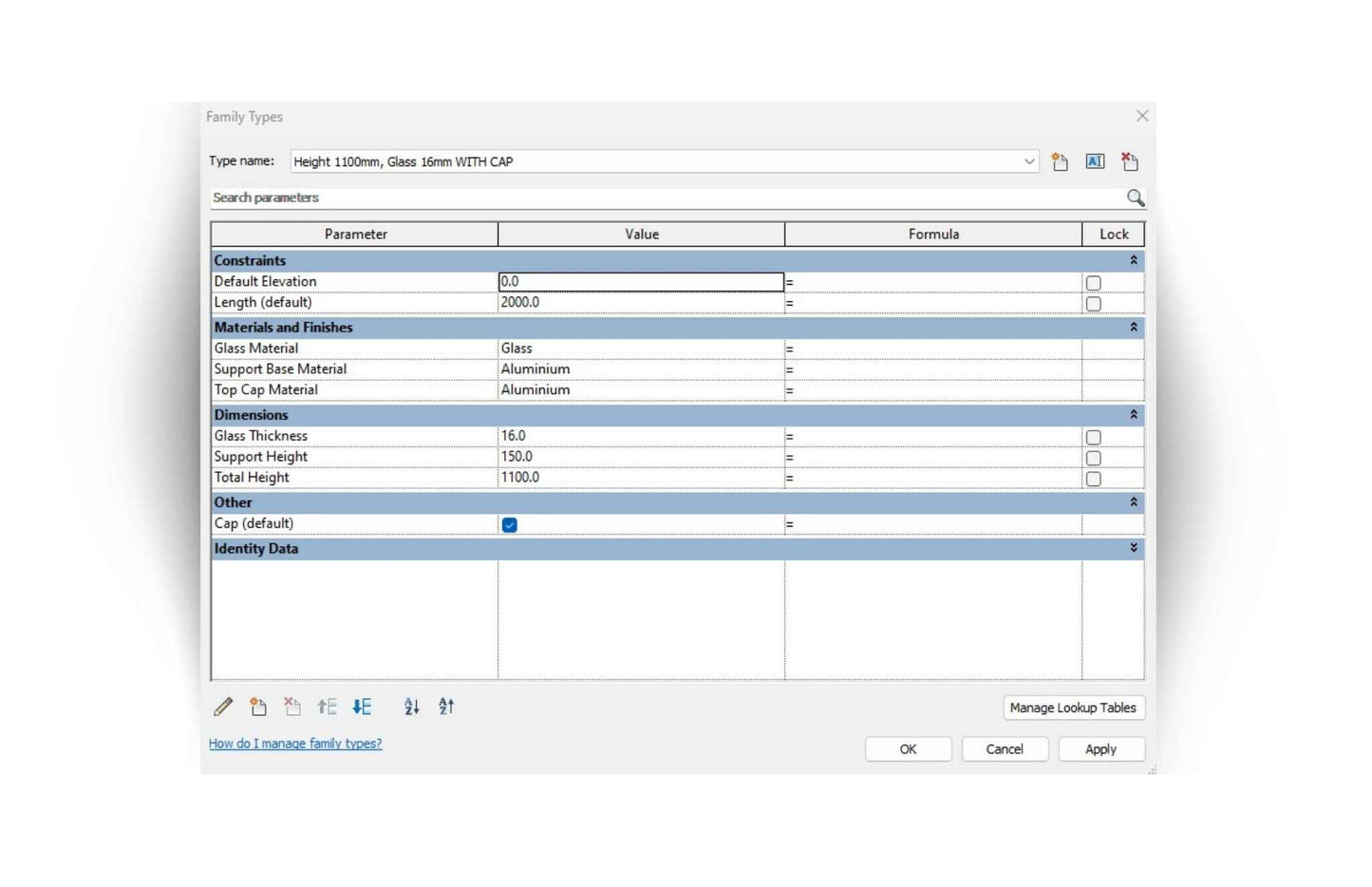Click the Length value 2000.0
This screenshot has height=887, width=1372.
[x=641, y=303]
